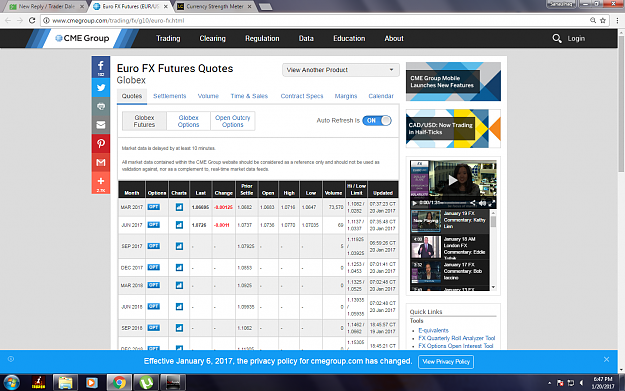Image resolution: width=625 pixels, height=391 pixels.
Task: Switch to Time & Sales tab
Action: (249, 96)
